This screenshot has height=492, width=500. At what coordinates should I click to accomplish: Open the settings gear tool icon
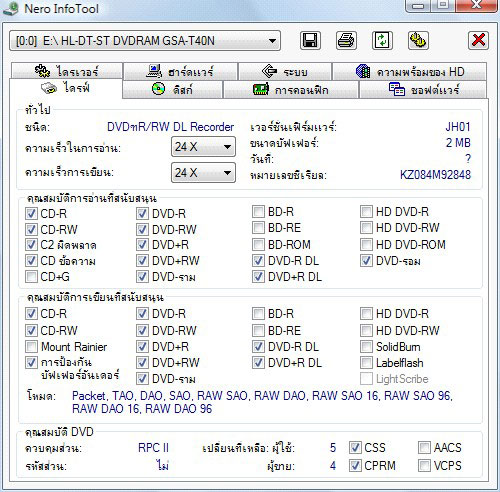click(418, 41)
